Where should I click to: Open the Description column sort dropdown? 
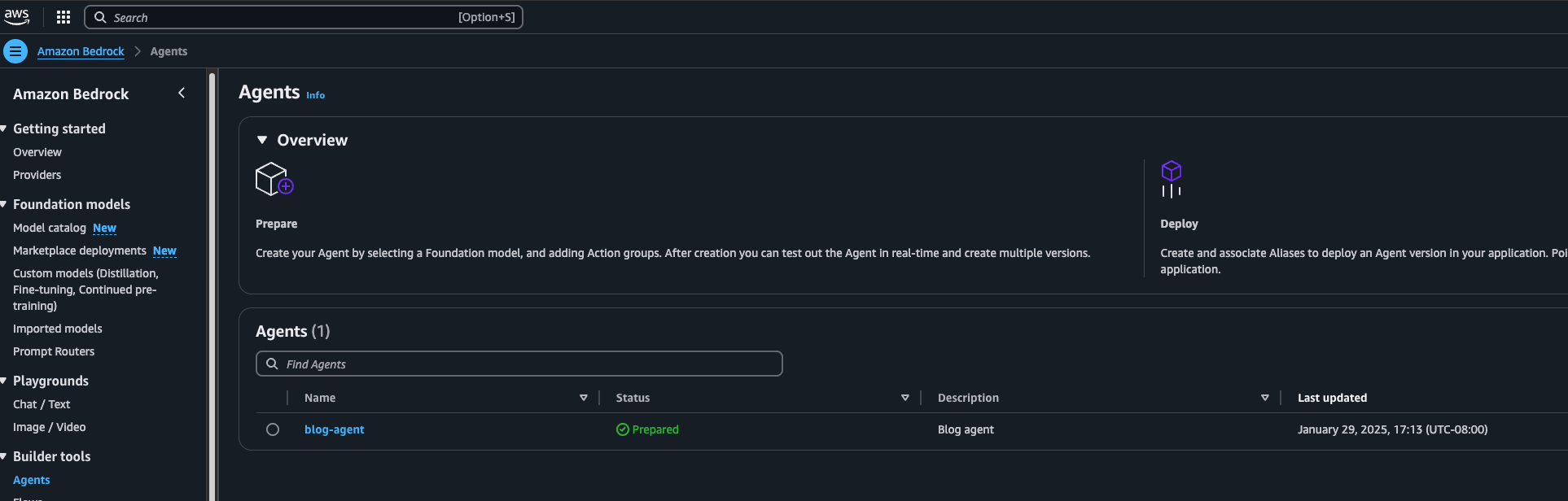tap(1265, 398)
